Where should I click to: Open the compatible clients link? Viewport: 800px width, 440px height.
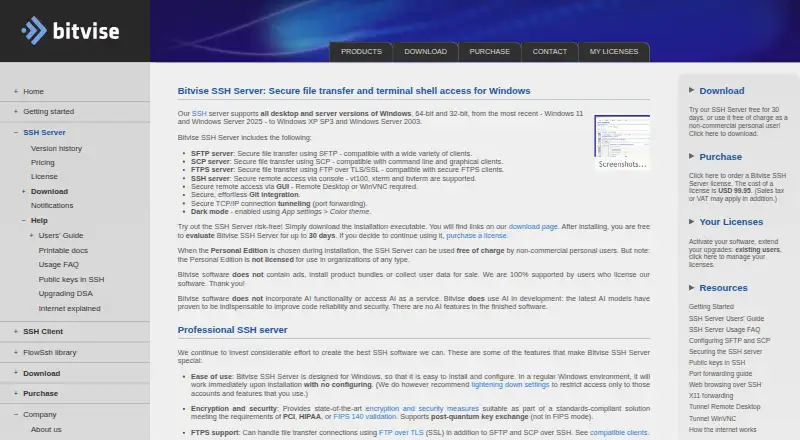(x=618, y=432)
